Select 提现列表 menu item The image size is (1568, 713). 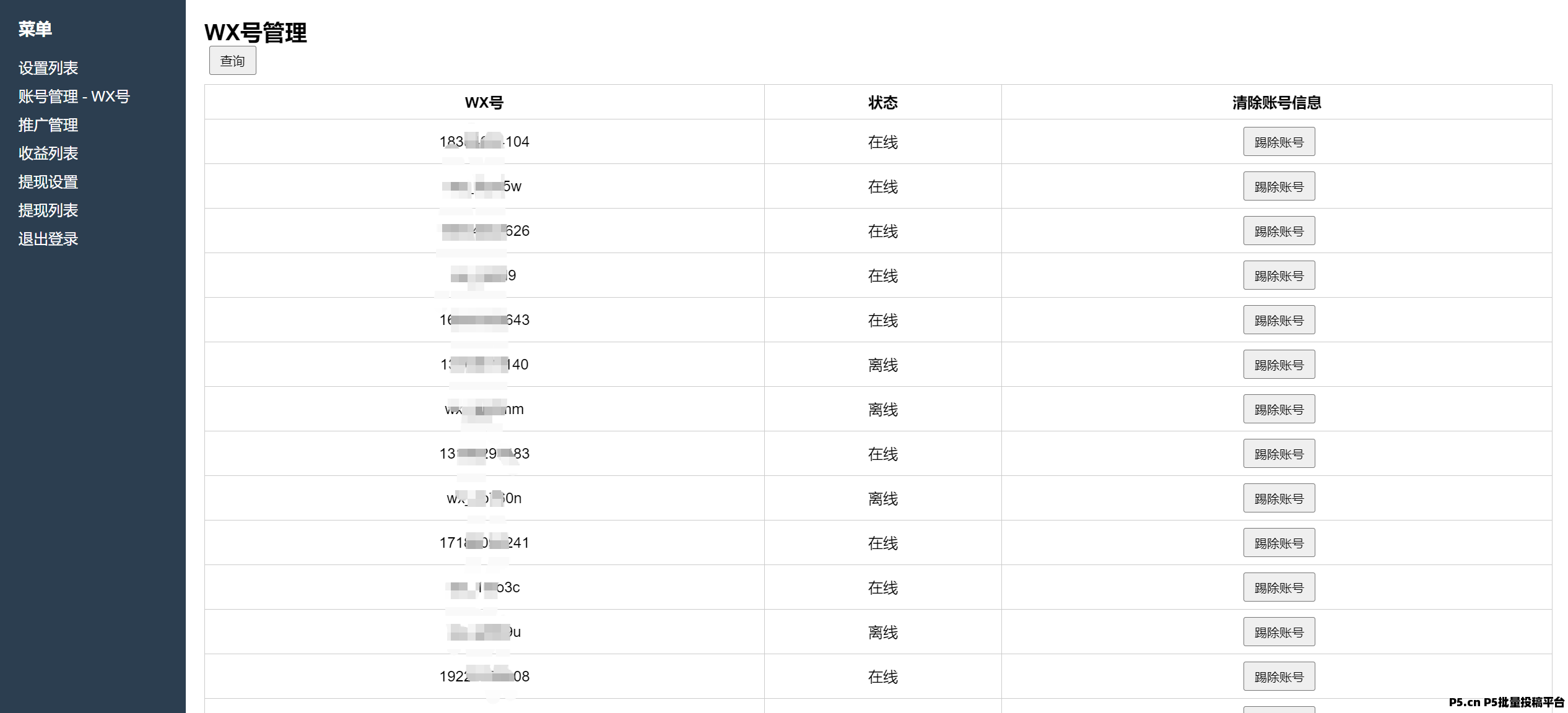48,210
